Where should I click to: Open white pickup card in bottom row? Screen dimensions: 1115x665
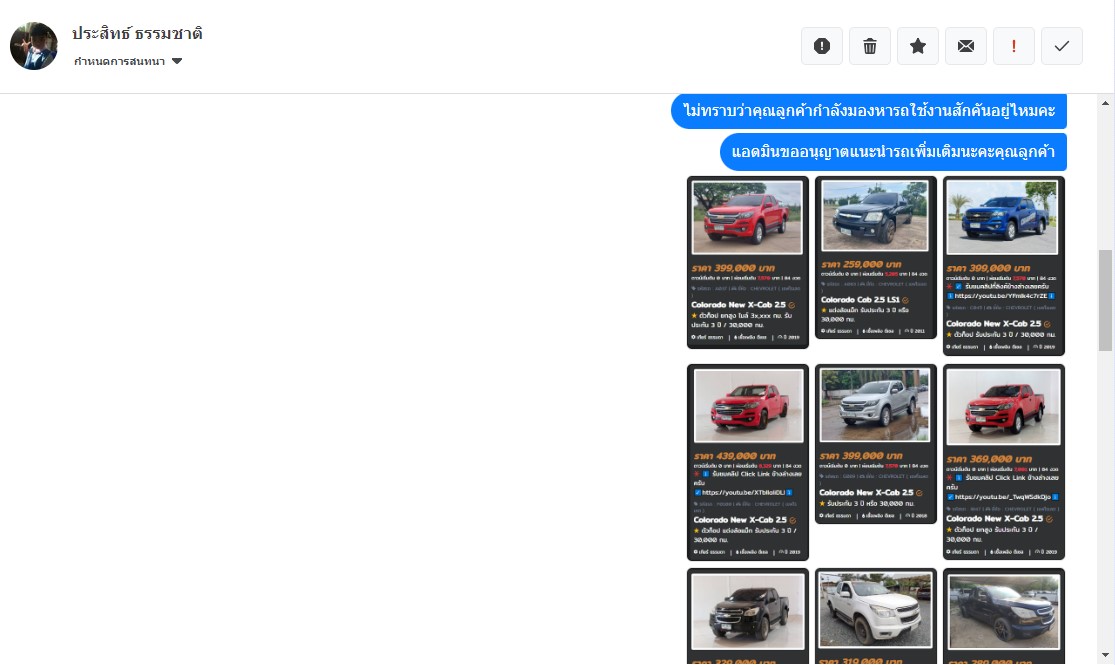(875, 616)
